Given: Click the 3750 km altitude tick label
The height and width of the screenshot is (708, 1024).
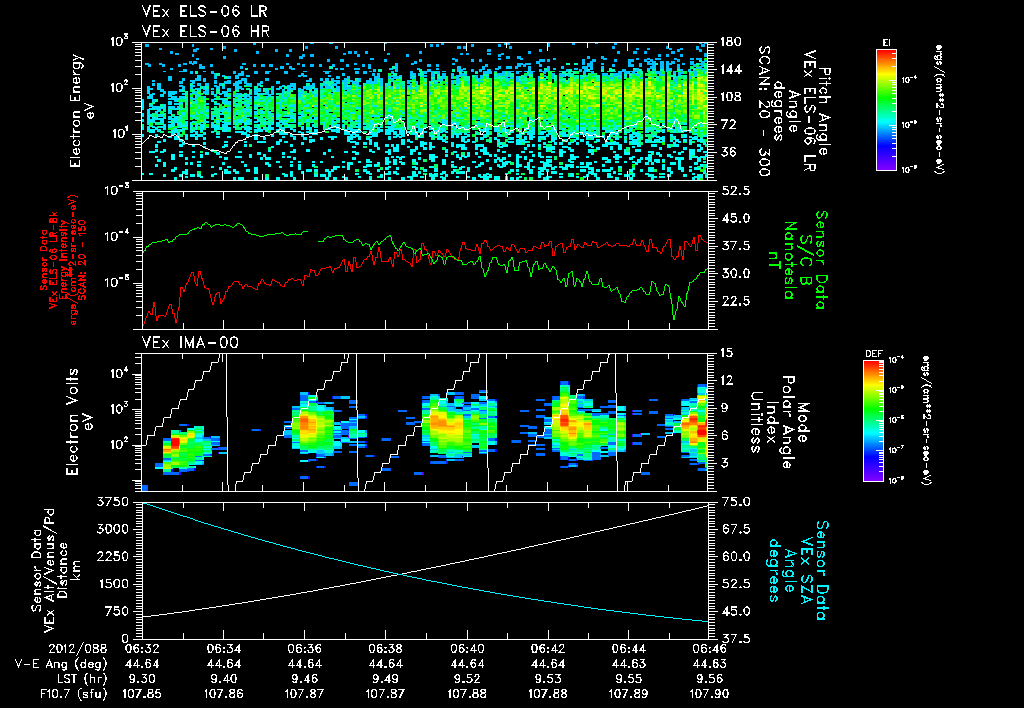Looking at the screenshot, I should (113, 502).
